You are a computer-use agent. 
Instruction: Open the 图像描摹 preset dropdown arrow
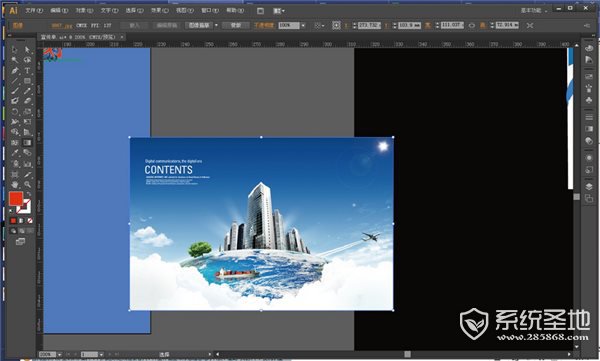tap(216, 25)
